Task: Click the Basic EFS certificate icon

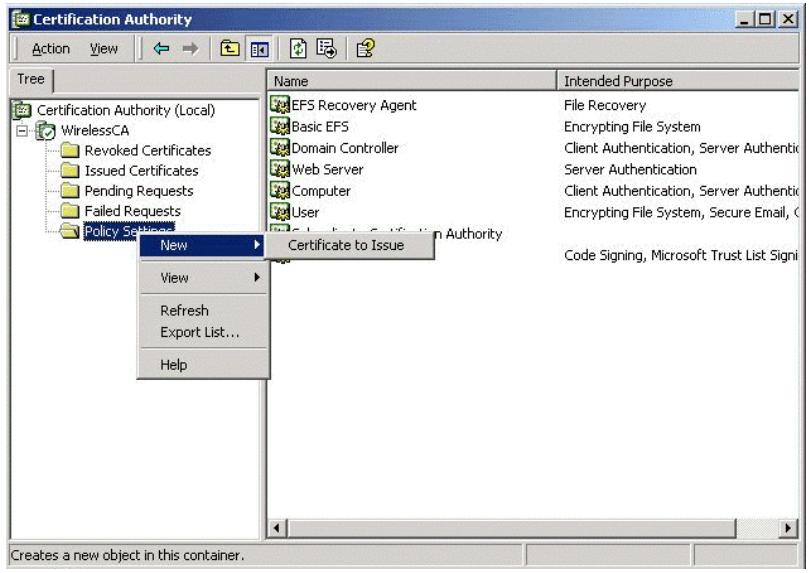Action: coord(280,126)
